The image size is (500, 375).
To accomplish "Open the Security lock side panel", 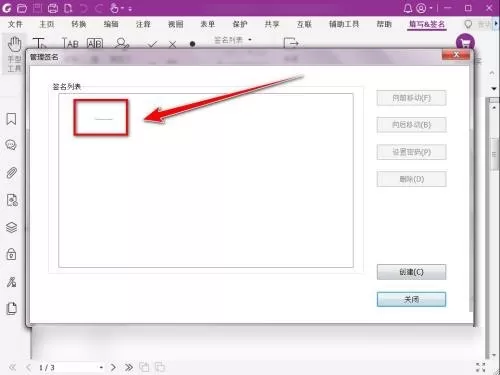I will tap(11, 254).
